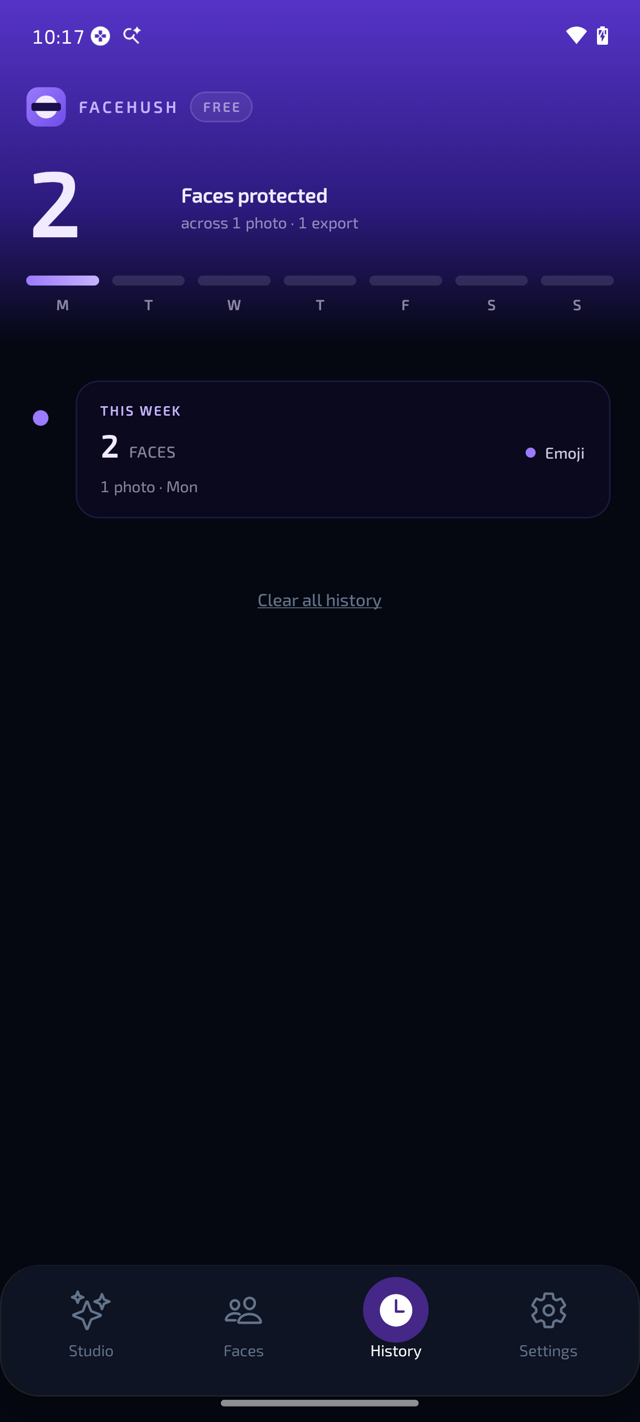
Task: Tap the Faces protected counter number
Action: [x=55, y=206]
